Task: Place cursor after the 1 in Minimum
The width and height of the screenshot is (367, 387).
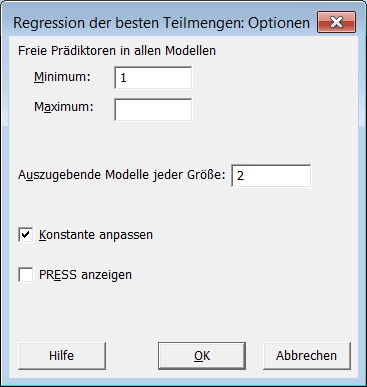Action: [x=128, y=78]
